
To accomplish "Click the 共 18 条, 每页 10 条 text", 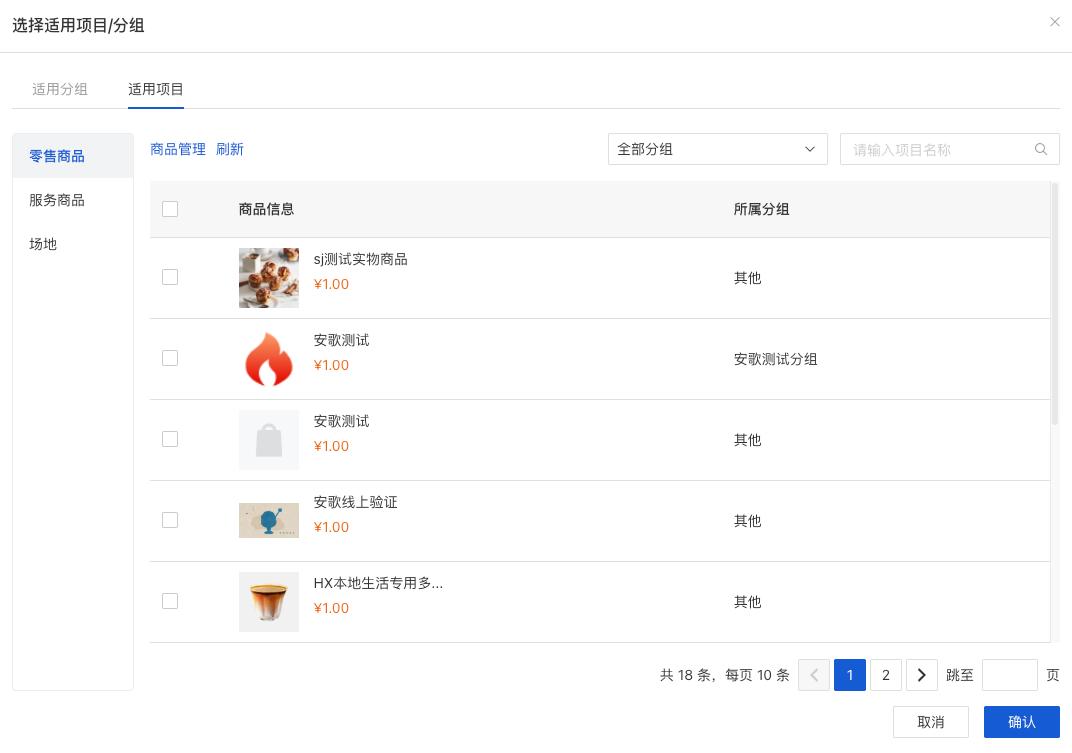I will (725, 675).
